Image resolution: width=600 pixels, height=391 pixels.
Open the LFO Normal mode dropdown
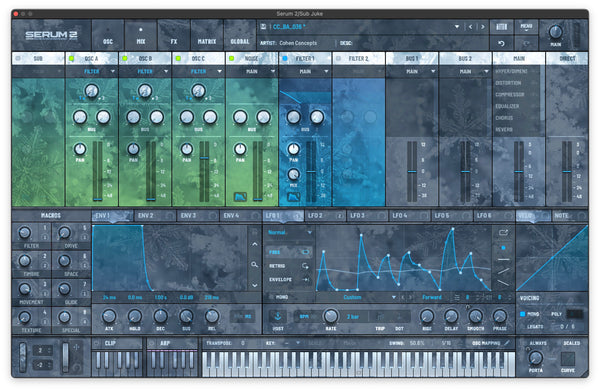click(289, 233)
